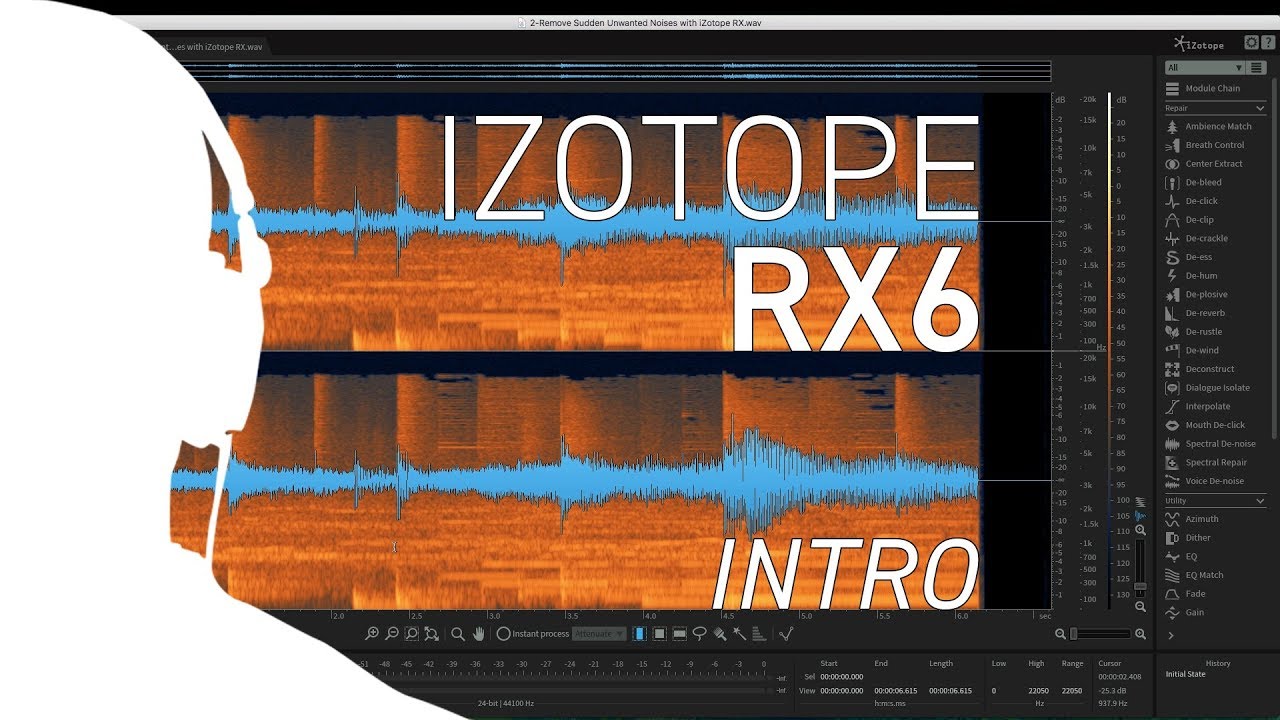Open the help question mark button
1280x720 pixels.
pos(1267,43)
